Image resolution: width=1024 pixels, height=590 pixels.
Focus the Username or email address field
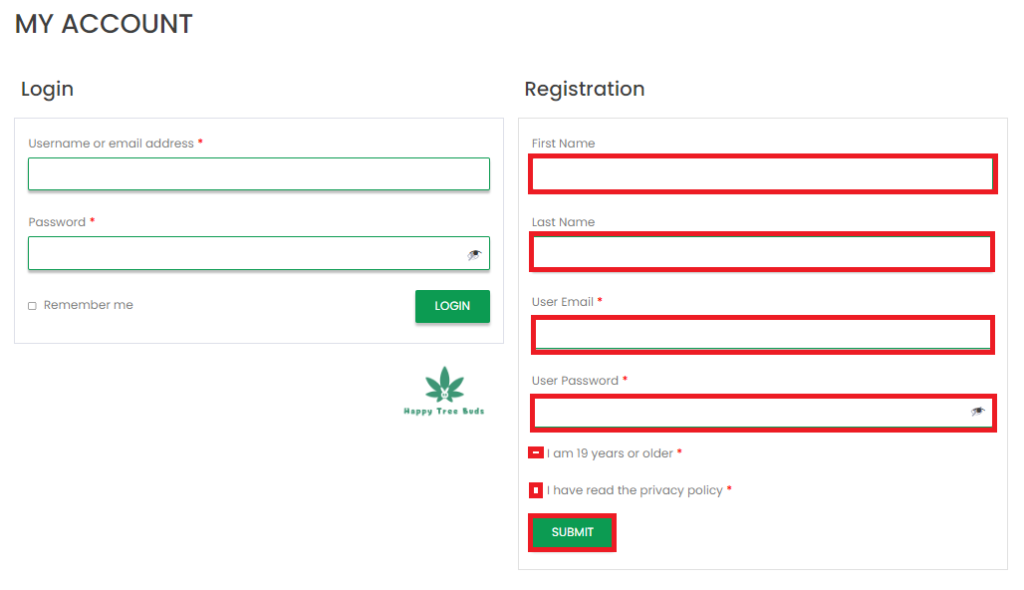258,174
